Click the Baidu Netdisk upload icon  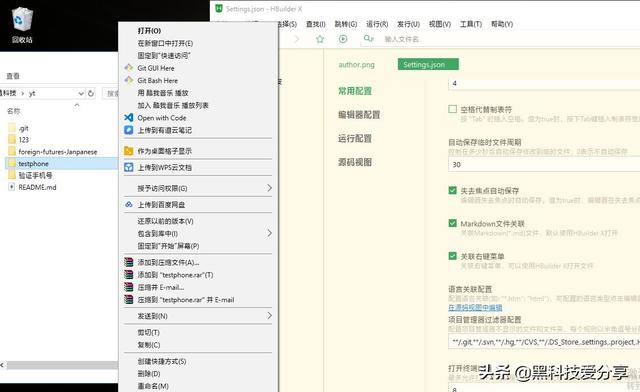pos(129,205)
